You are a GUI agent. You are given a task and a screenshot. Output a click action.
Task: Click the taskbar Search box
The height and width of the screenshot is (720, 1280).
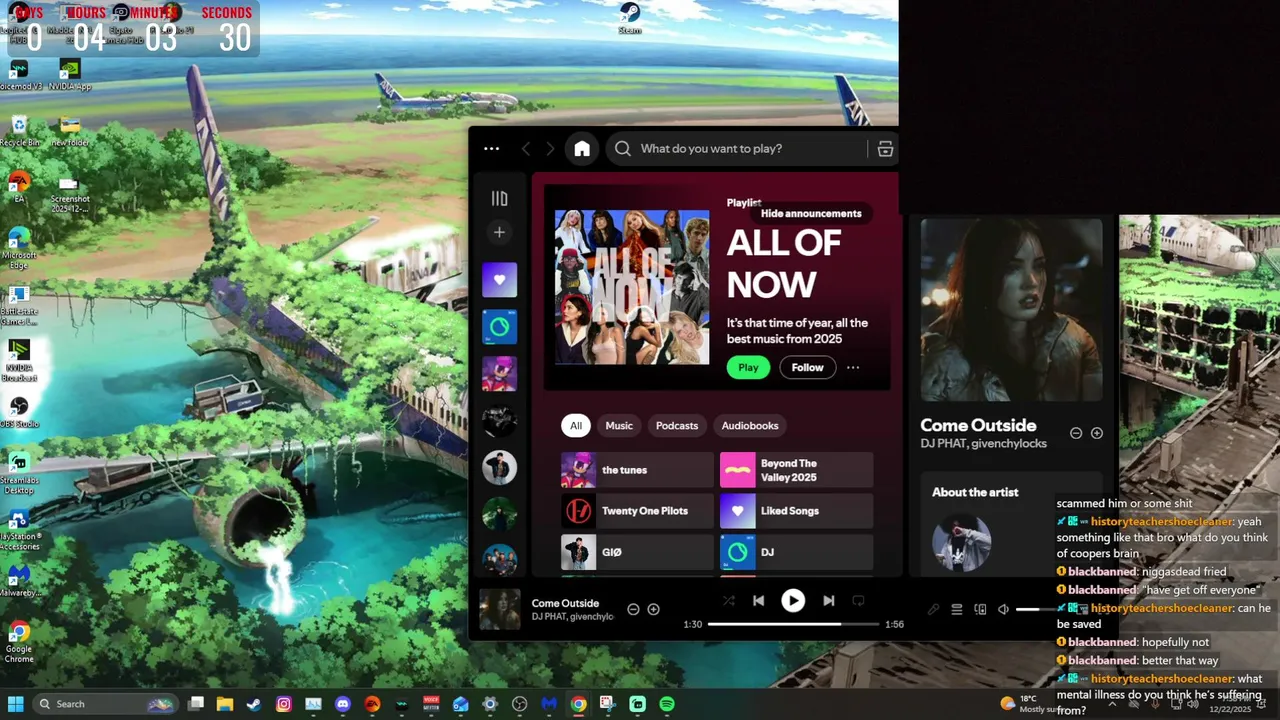105,704
